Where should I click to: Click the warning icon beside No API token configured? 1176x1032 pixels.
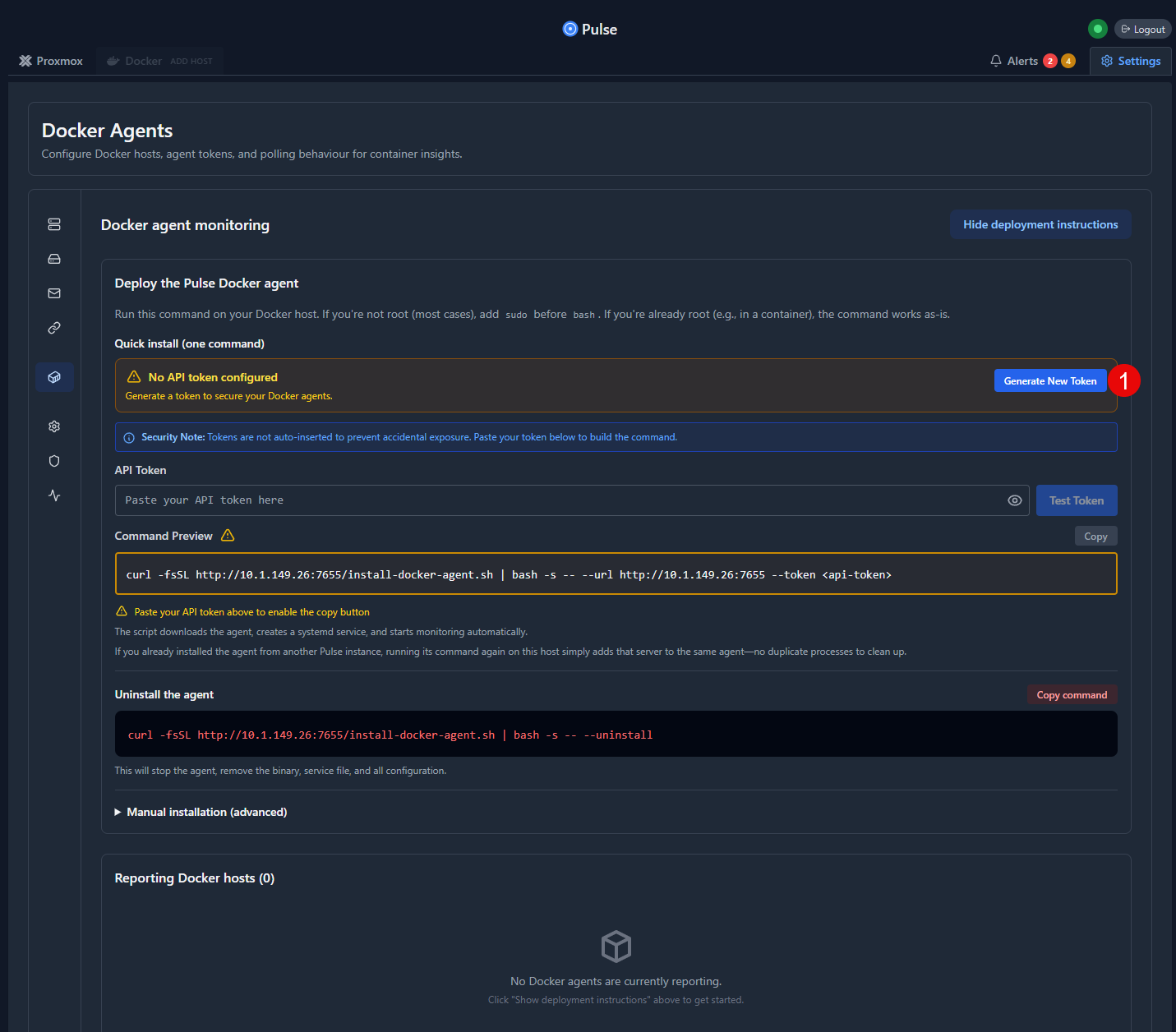[x=134, y=376]
